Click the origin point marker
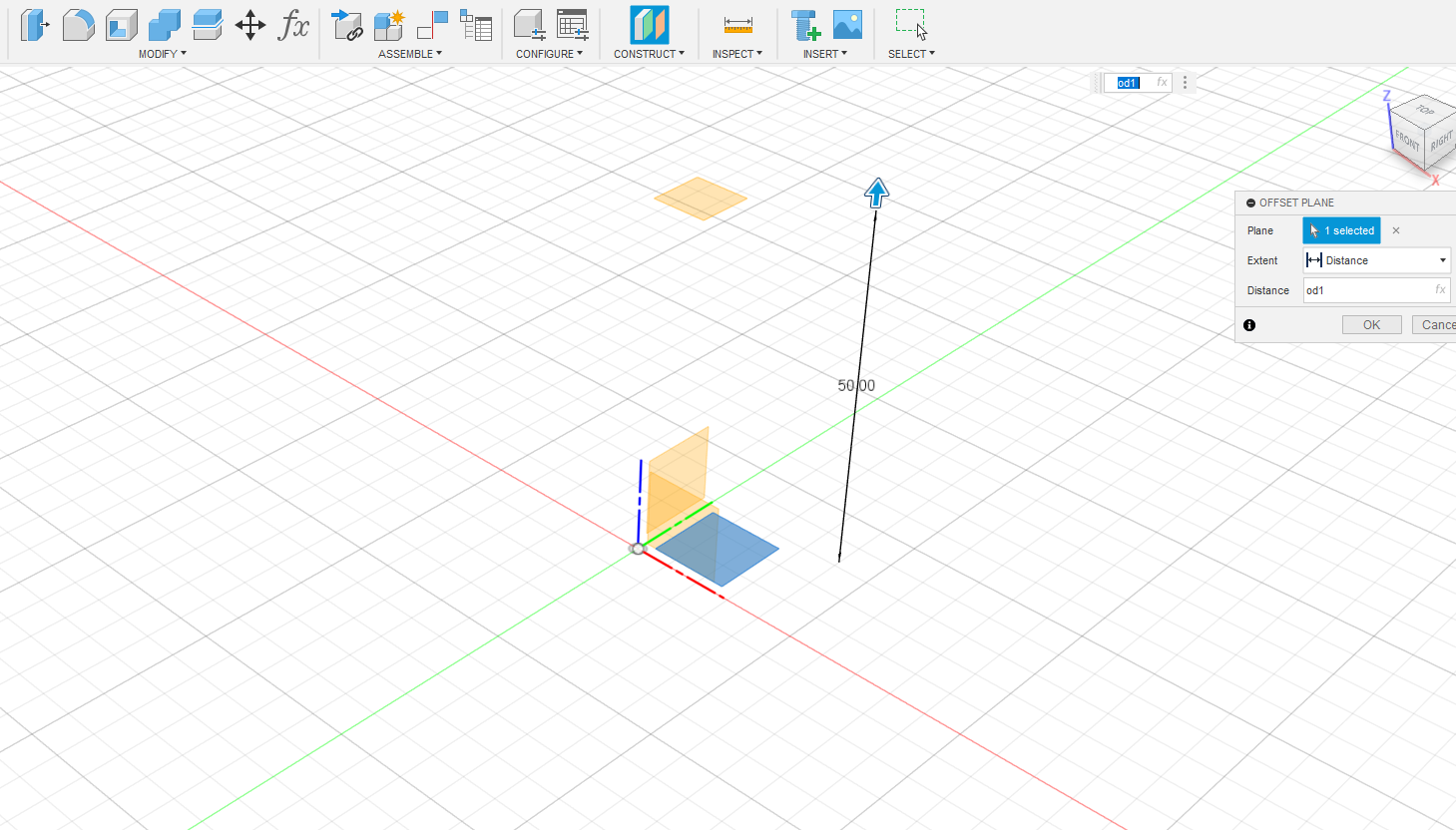Screen dimensions: 1456x830 click(638, 548)
